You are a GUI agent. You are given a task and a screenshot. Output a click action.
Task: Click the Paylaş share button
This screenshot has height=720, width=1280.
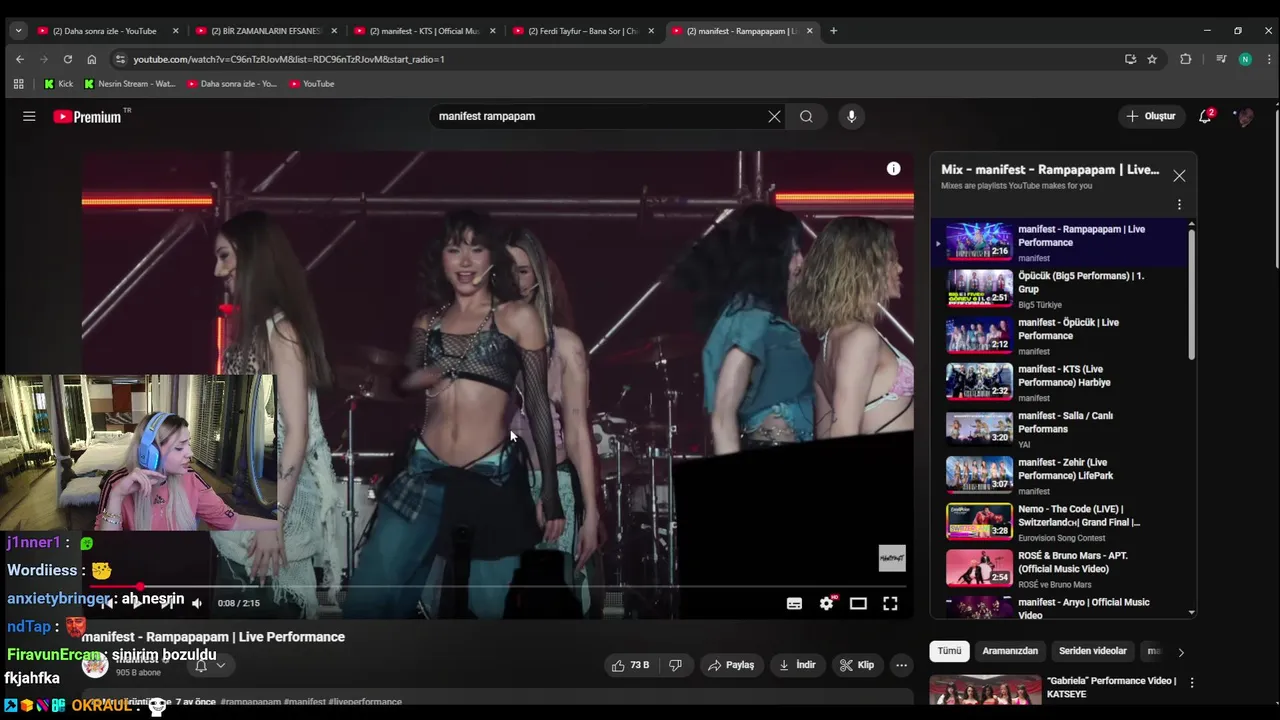(x=731, y=665)
